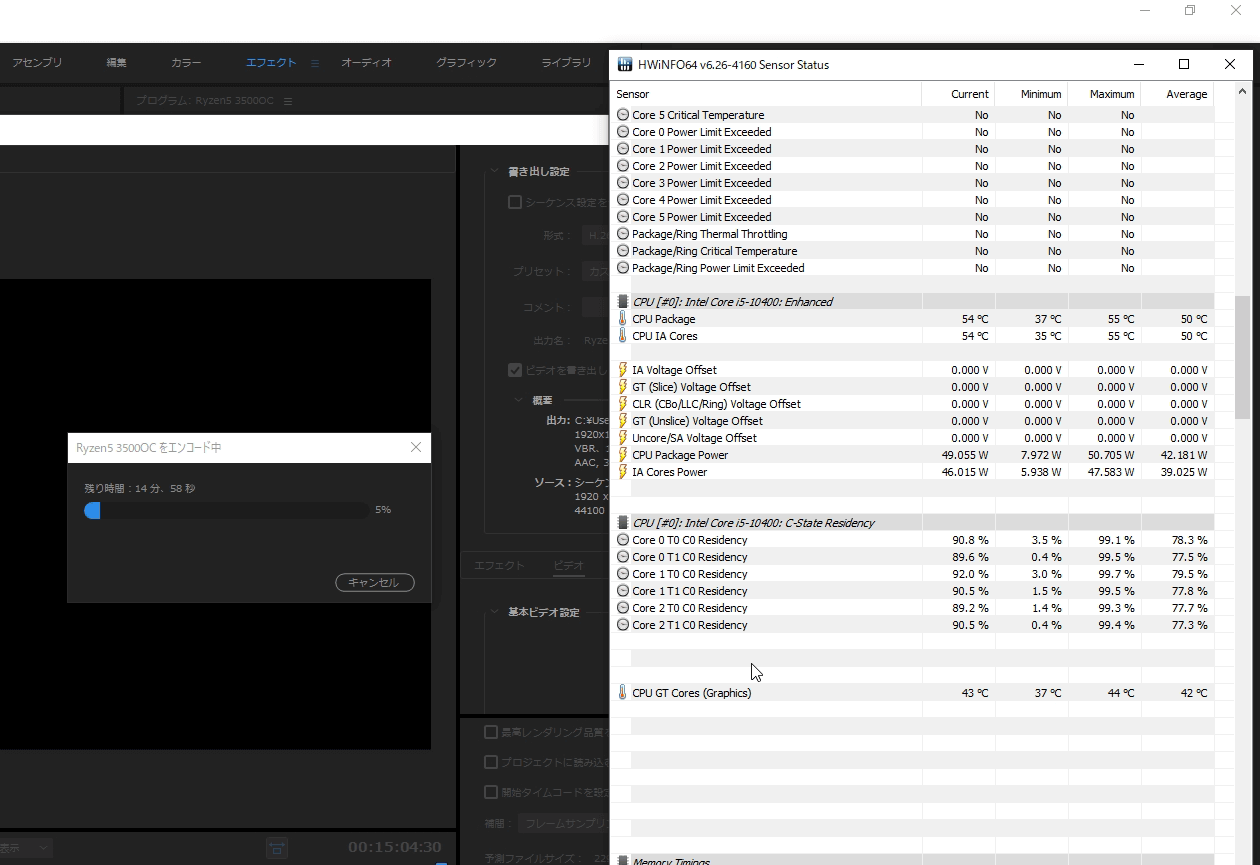The width and height of the screenshot is (1260, 865).
Task: Open the エフェクト workspace panel menu icon
Action: point(315,63)
